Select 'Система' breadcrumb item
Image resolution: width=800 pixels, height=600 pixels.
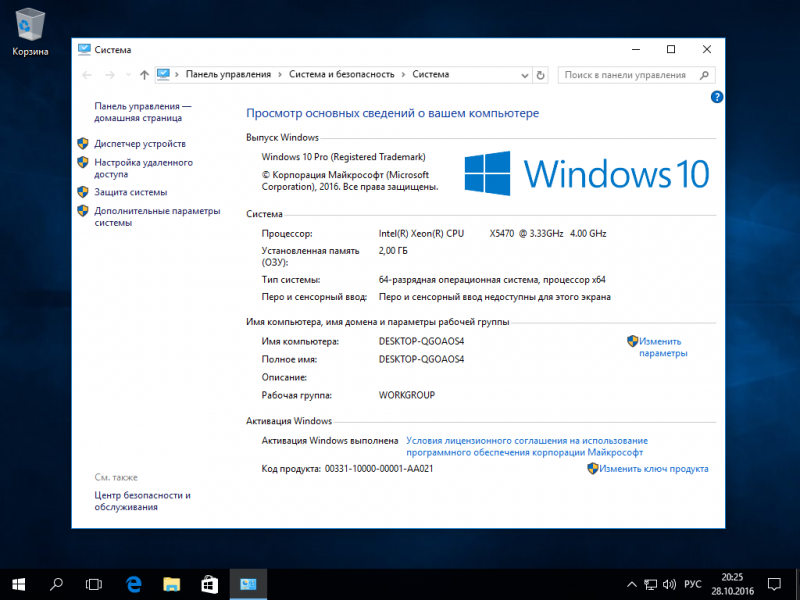tap(431, 74)
